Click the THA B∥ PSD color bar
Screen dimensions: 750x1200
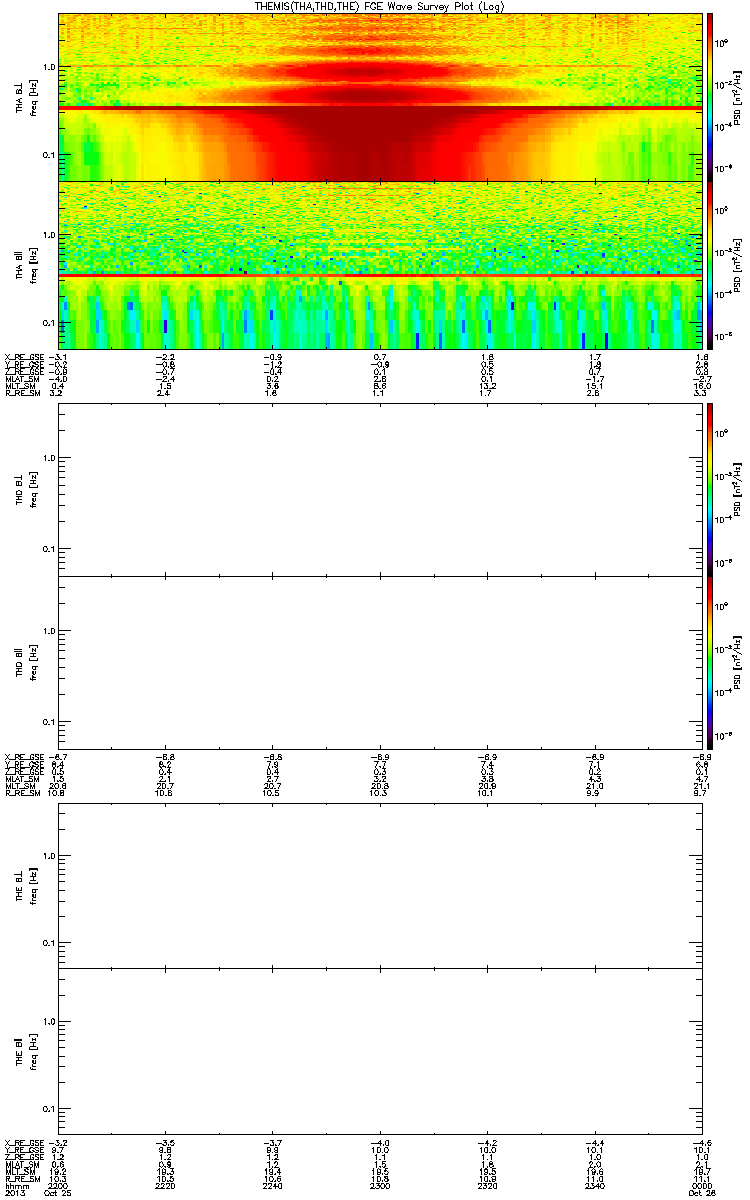click(x=710, y=264)
